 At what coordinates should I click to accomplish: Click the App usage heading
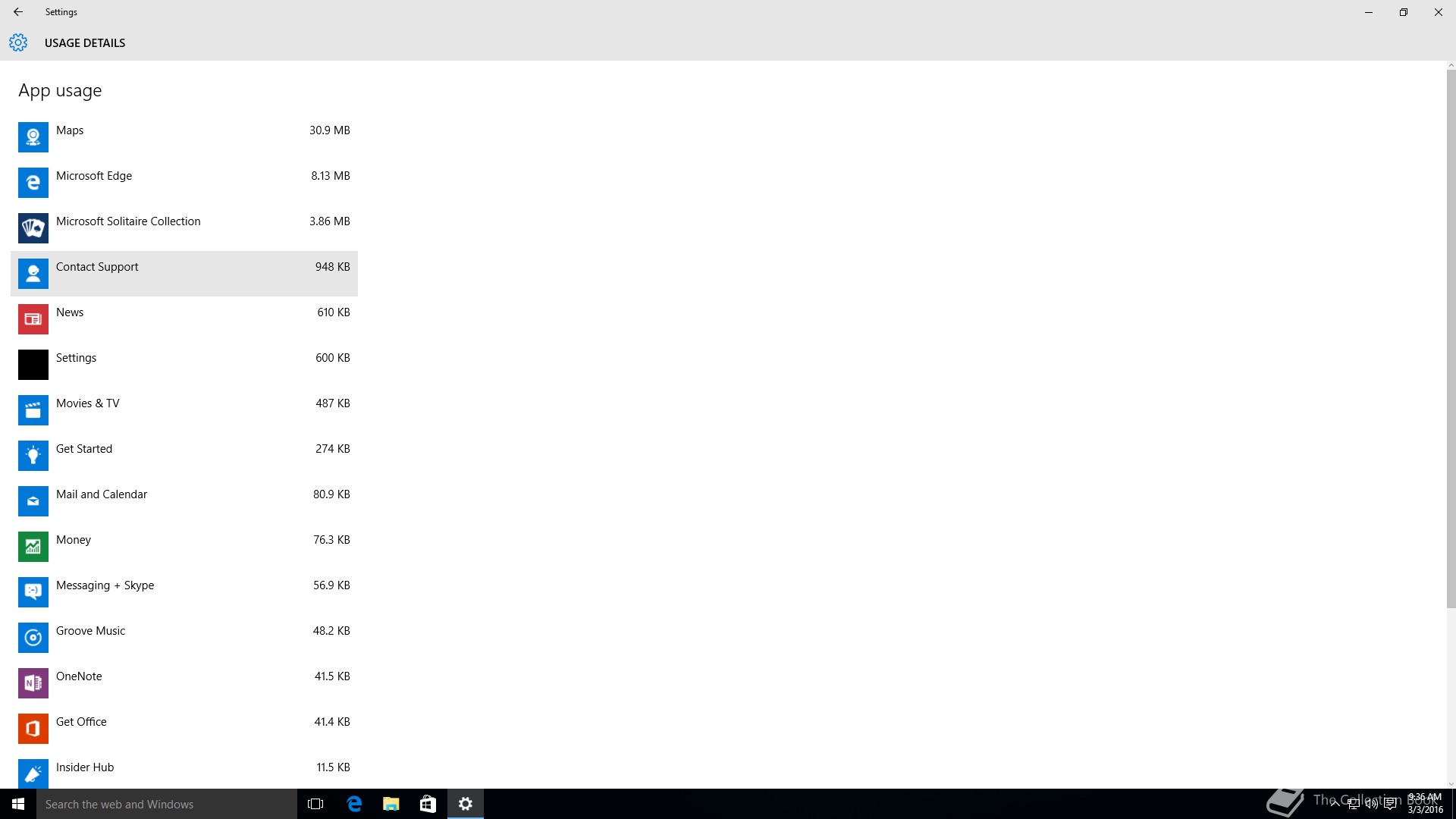[60, 91]
